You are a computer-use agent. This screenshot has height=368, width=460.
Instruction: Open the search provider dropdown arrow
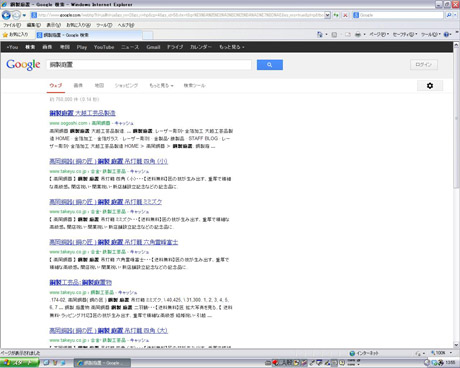tap(455, 15)
